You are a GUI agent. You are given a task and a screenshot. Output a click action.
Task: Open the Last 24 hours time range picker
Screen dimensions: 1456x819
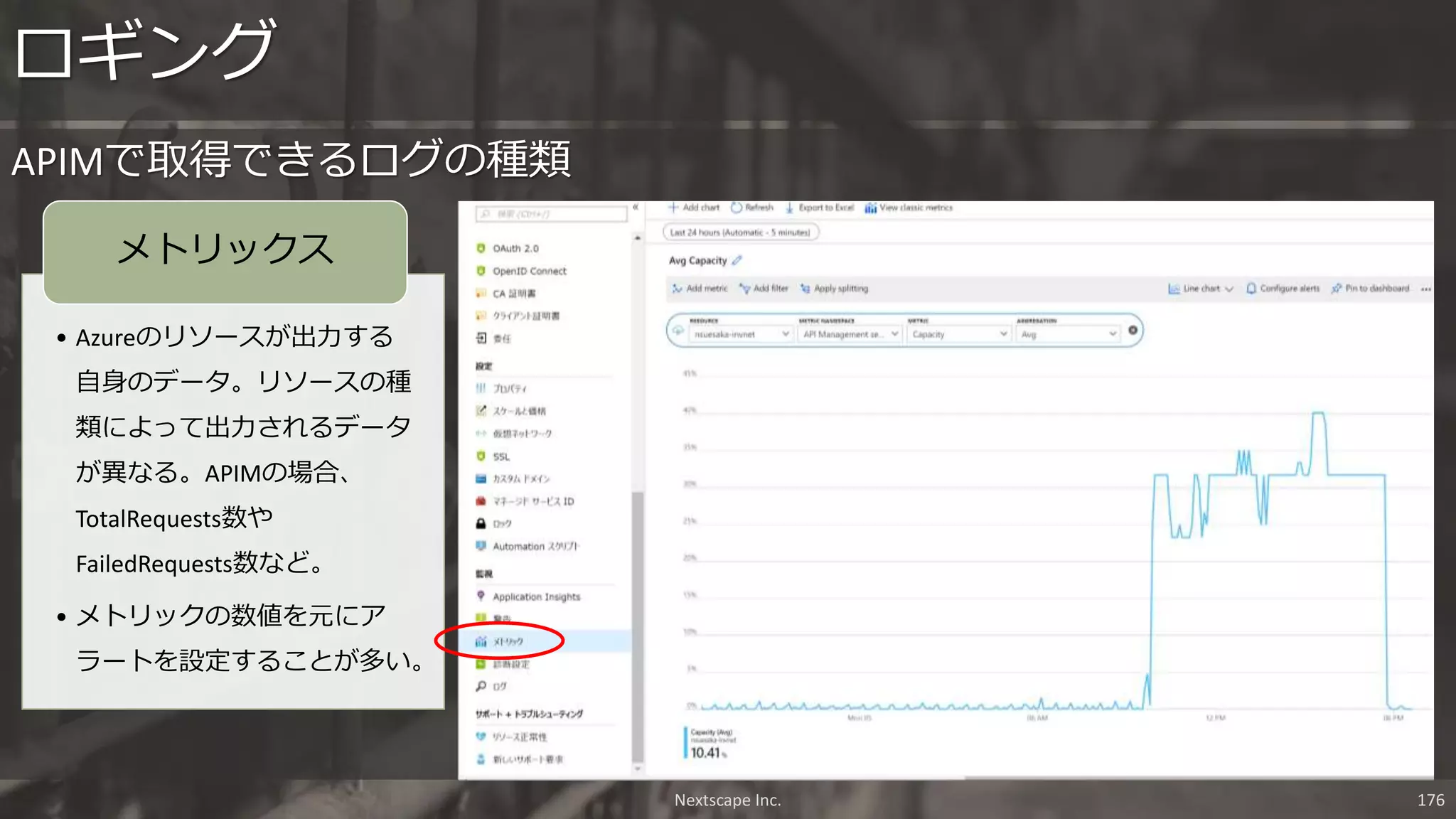click(x=740, y=232)
